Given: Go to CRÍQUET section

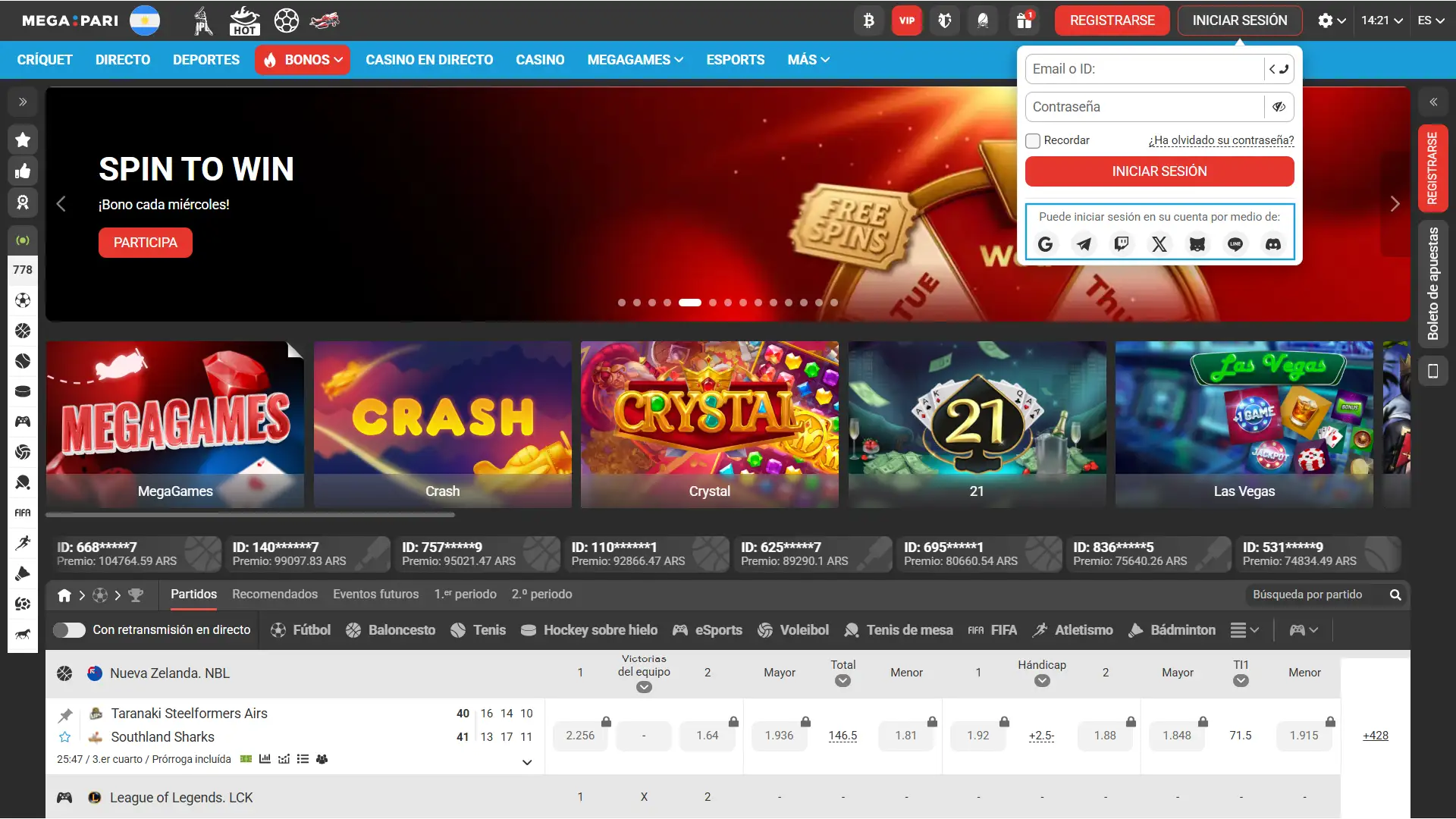Looking at the screenshot, I should 45,60.
